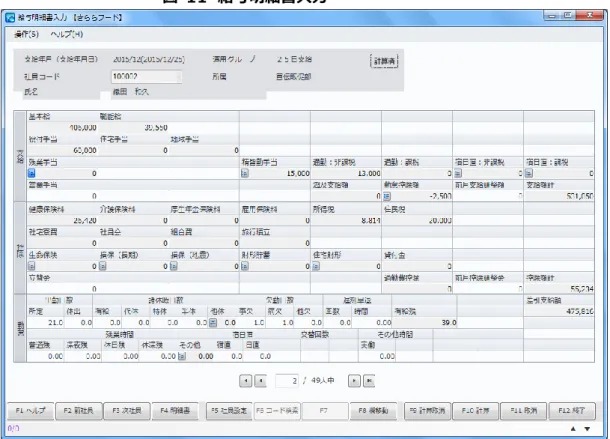Click the F9 計算取消 button
Screen dimensions: 610x439
point(427,411)
